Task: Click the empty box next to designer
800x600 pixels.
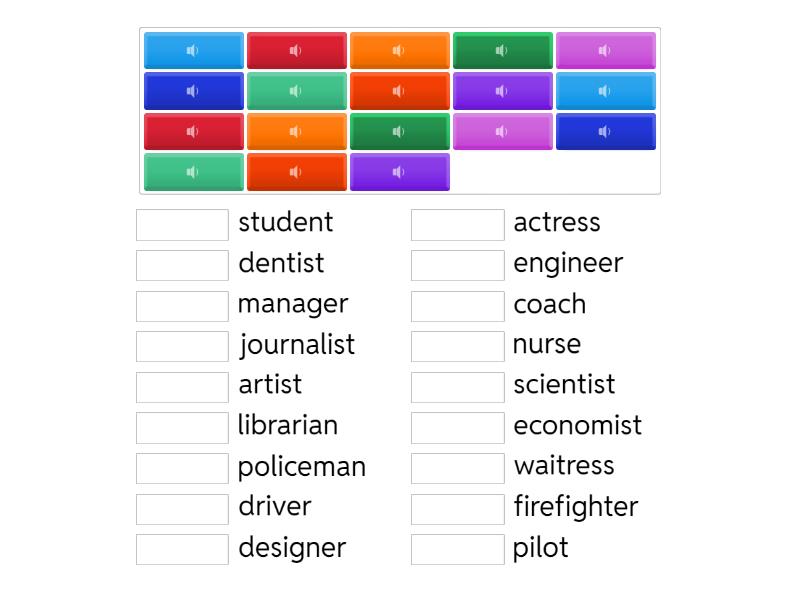Action: (x=182, y=549)
